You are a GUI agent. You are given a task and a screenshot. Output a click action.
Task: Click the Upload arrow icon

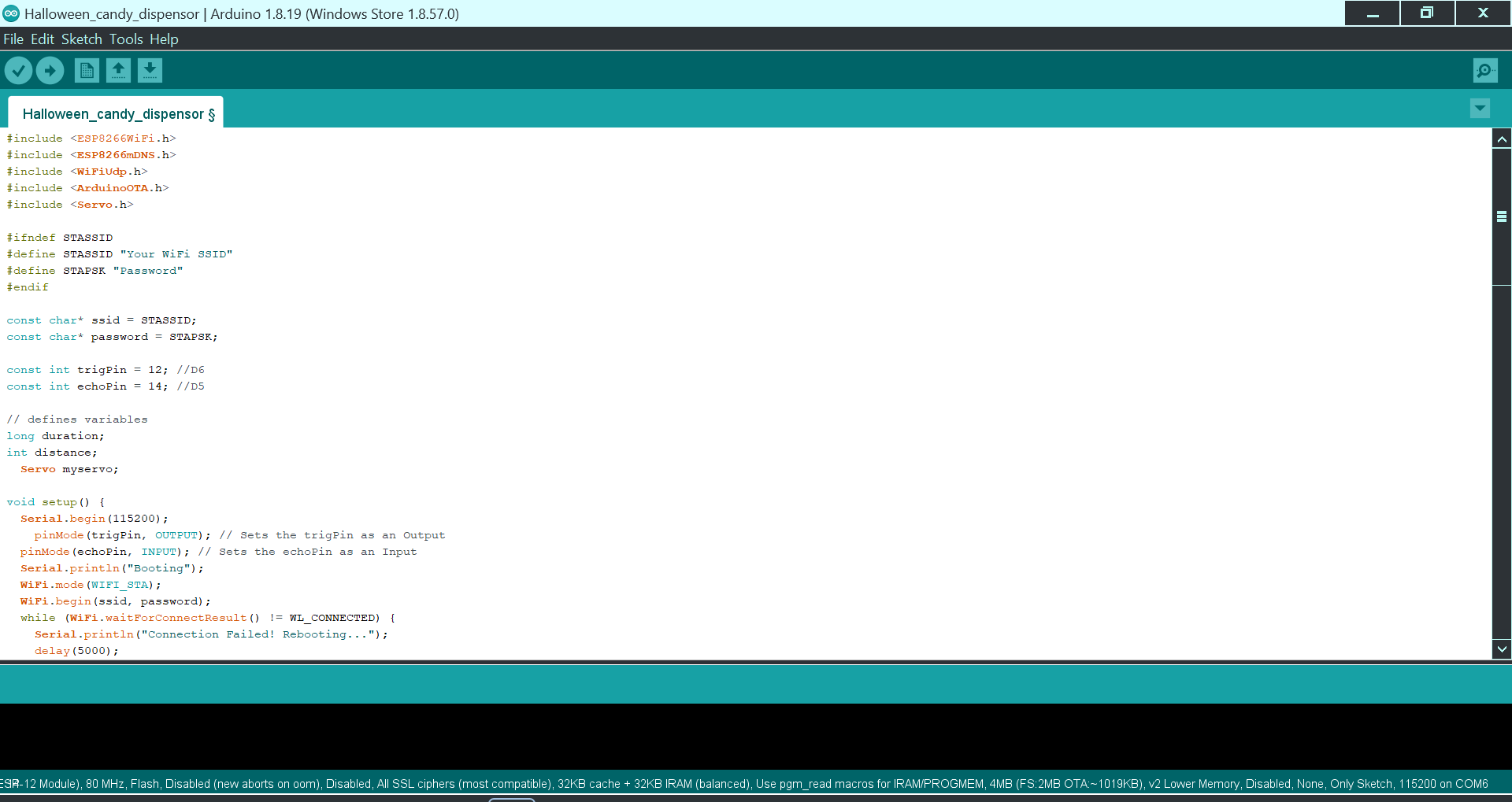pos(50,70)
